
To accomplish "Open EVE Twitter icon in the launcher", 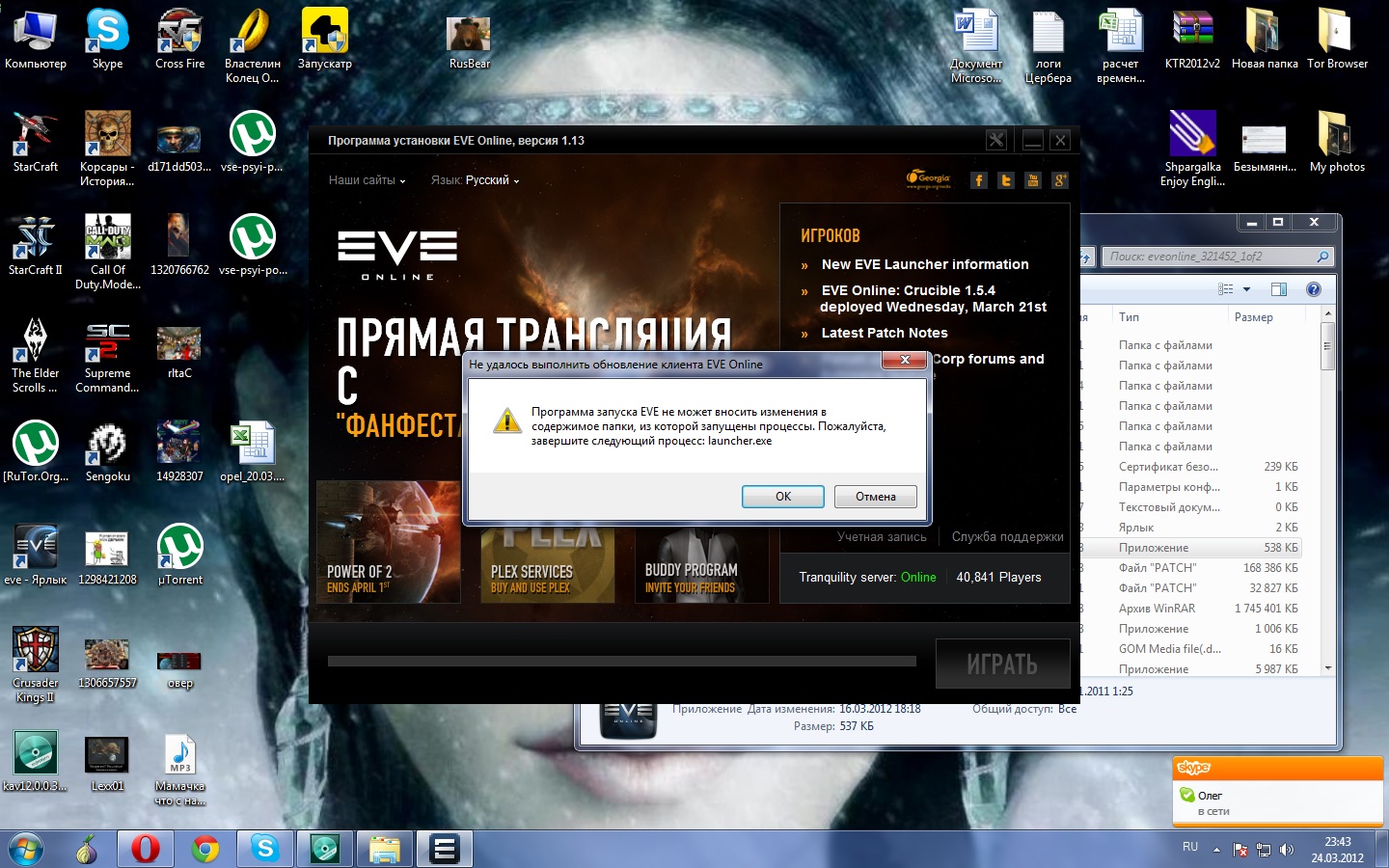I will pyautogui.click(x=1006, y=180).
